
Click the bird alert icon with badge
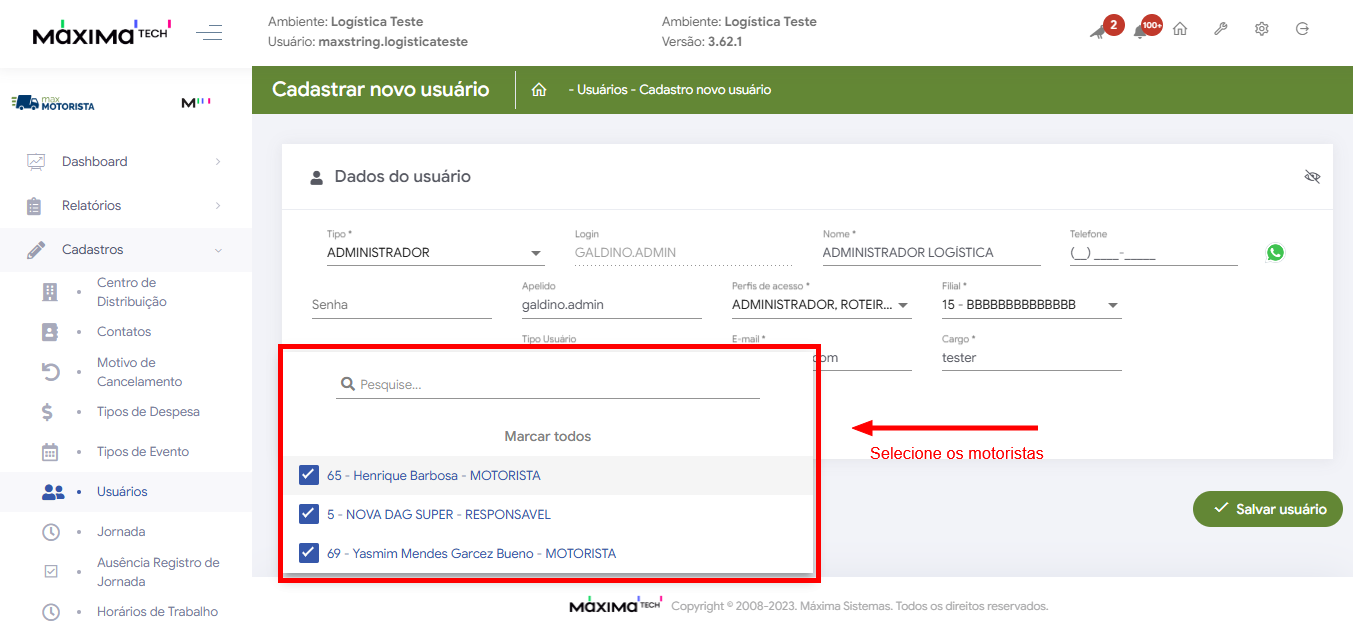coord(1098,31)
